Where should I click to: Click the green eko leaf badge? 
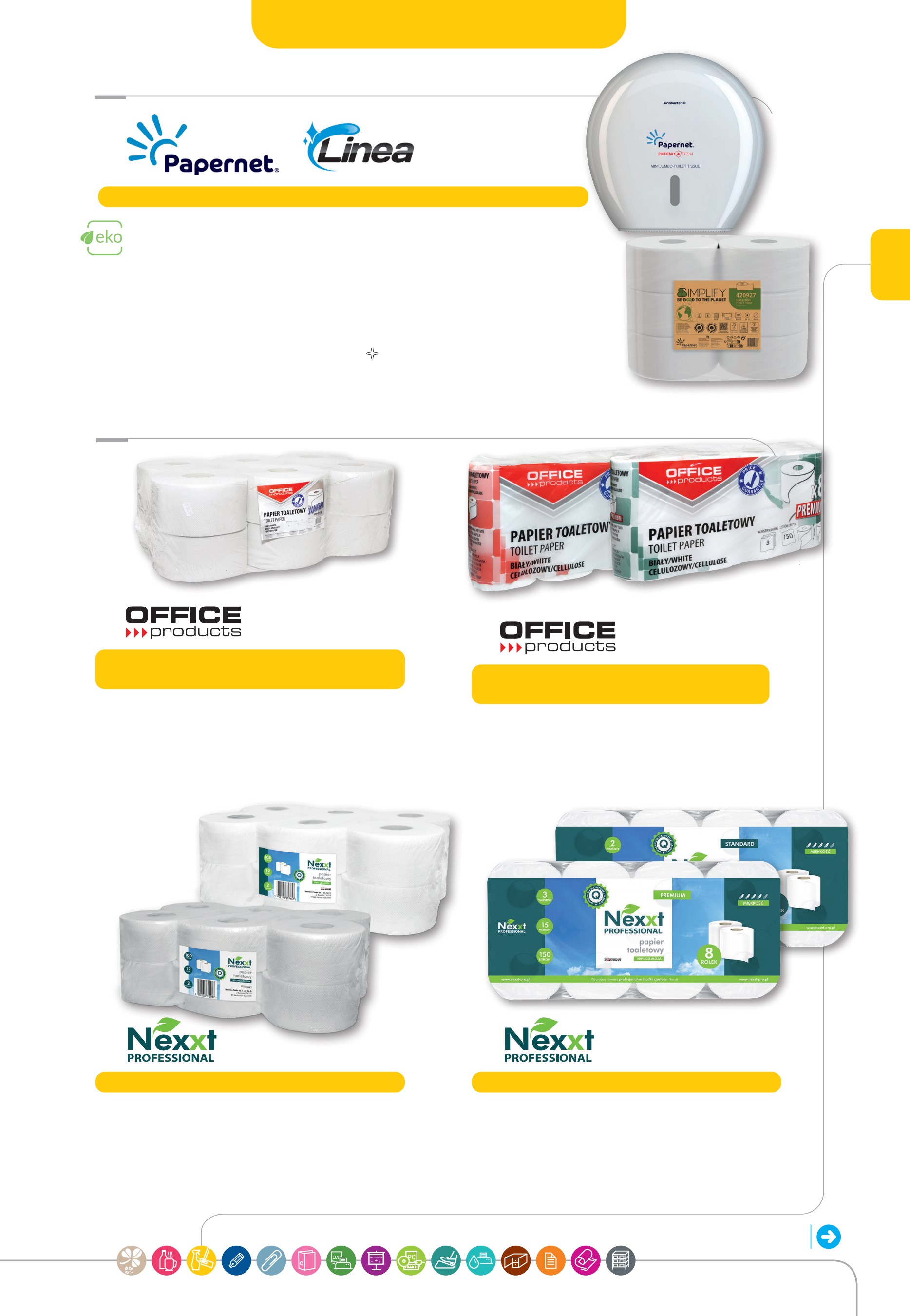pyautogui.click(x=102, y=238)
